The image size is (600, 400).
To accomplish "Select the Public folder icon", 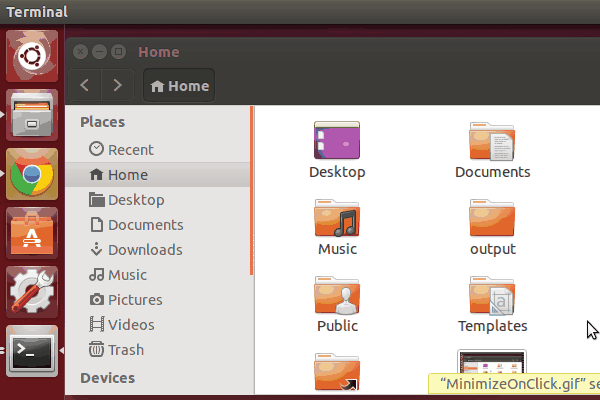I will click(x=337, y=296).
